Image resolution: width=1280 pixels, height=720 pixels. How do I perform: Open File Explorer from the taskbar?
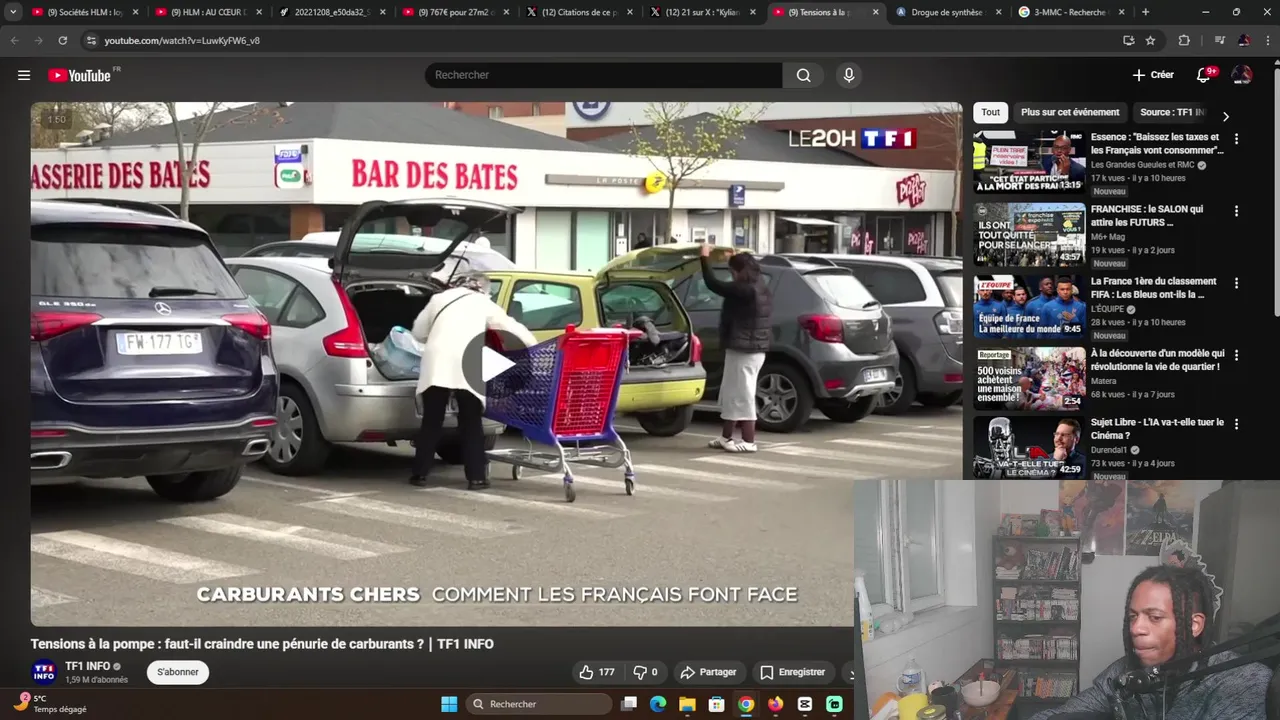pos(687,704)
